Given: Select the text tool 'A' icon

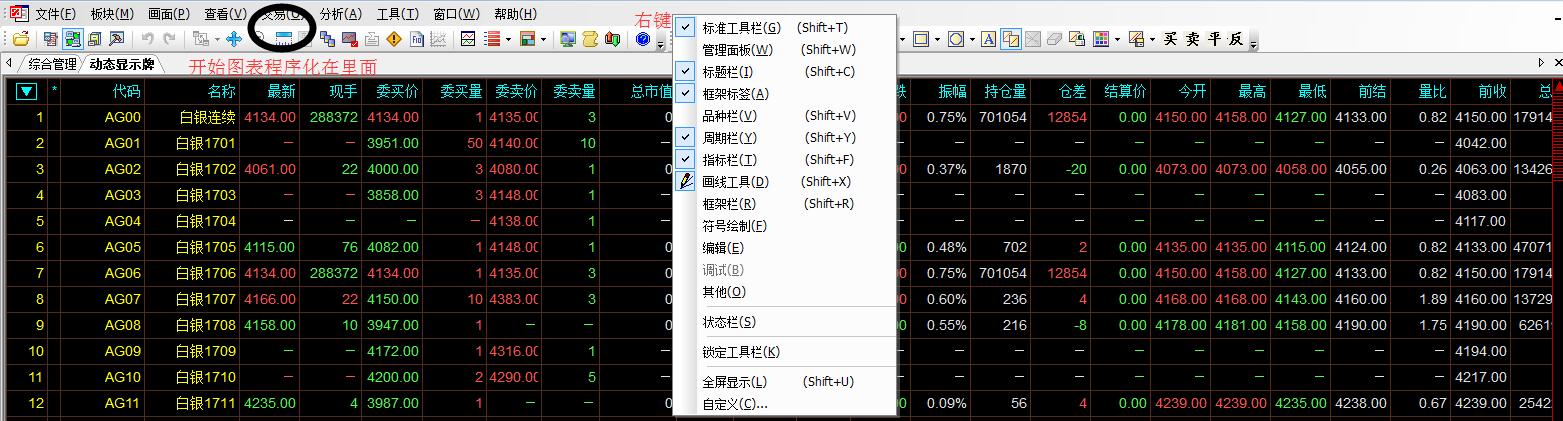Looking at the screenshot, I should [988, 39].
